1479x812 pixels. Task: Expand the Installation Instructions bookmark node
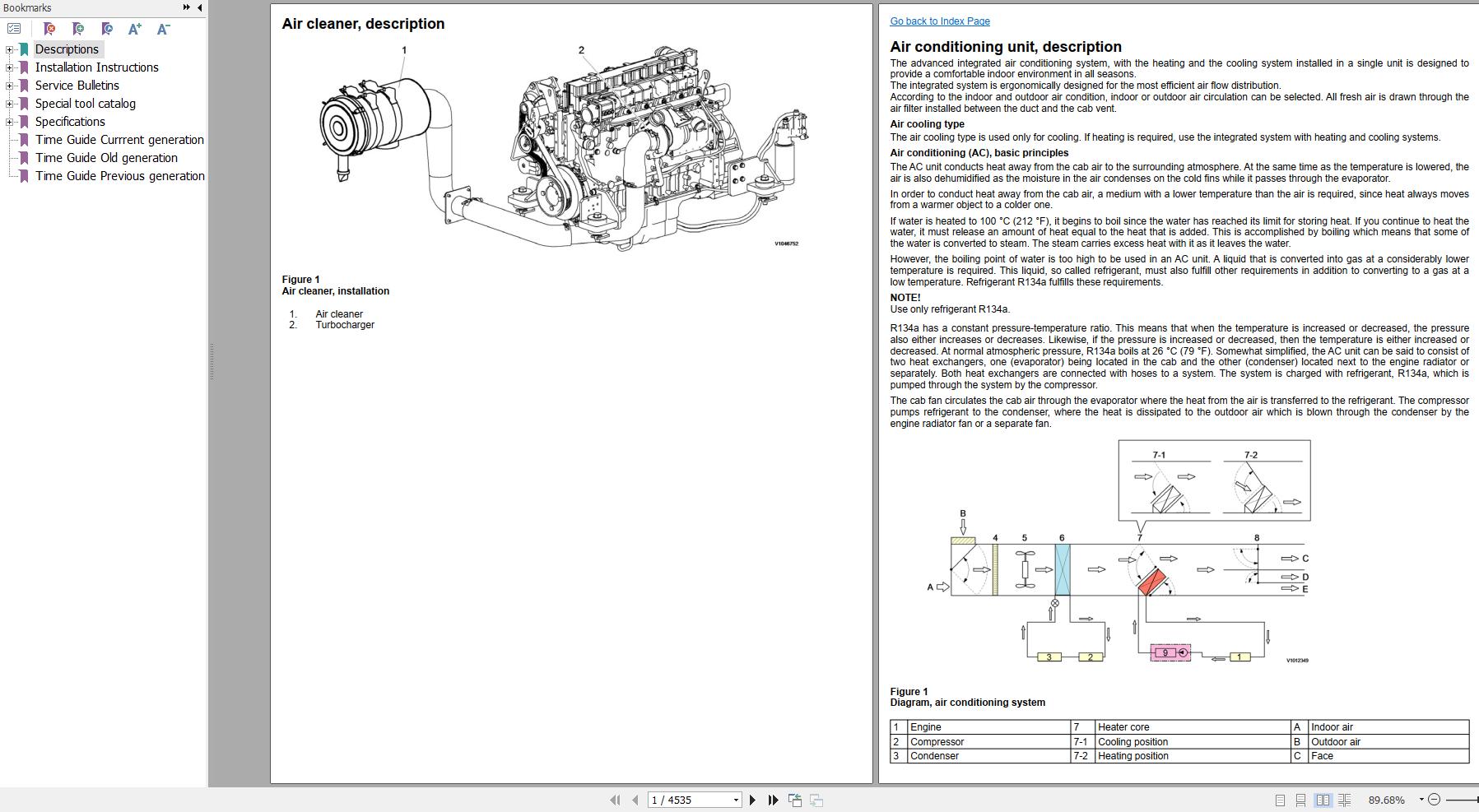point(9,67)
